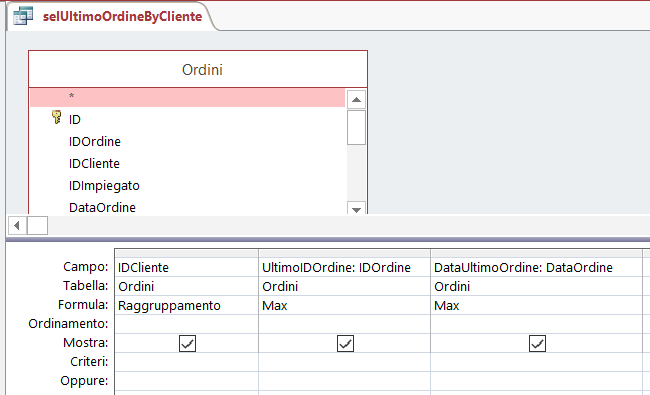The width and height of the screenshot is (650, 395).
Task: Open the Max formula cell for DataUltimoOrdine
Action: pyautogui.click(x=536, y=305)
